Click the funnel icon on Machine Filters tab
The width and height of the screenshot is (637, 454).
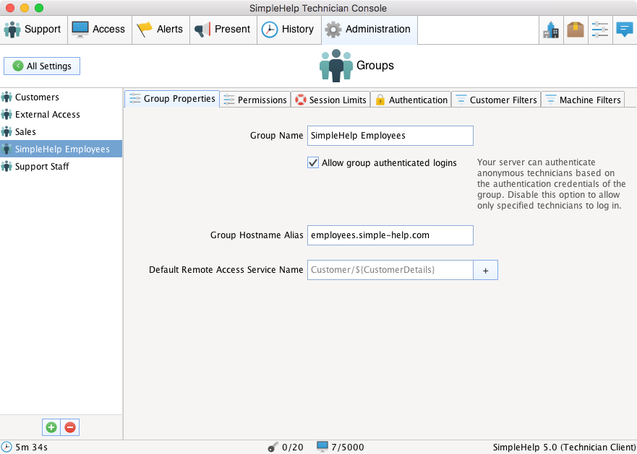click(550, 99)
